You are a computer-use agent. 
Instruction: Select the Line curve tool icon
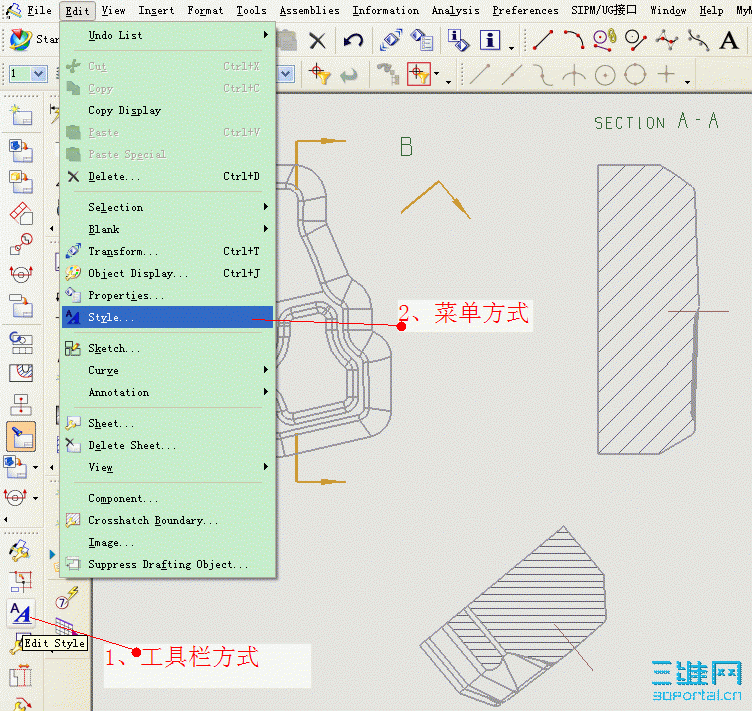point(543,40)
